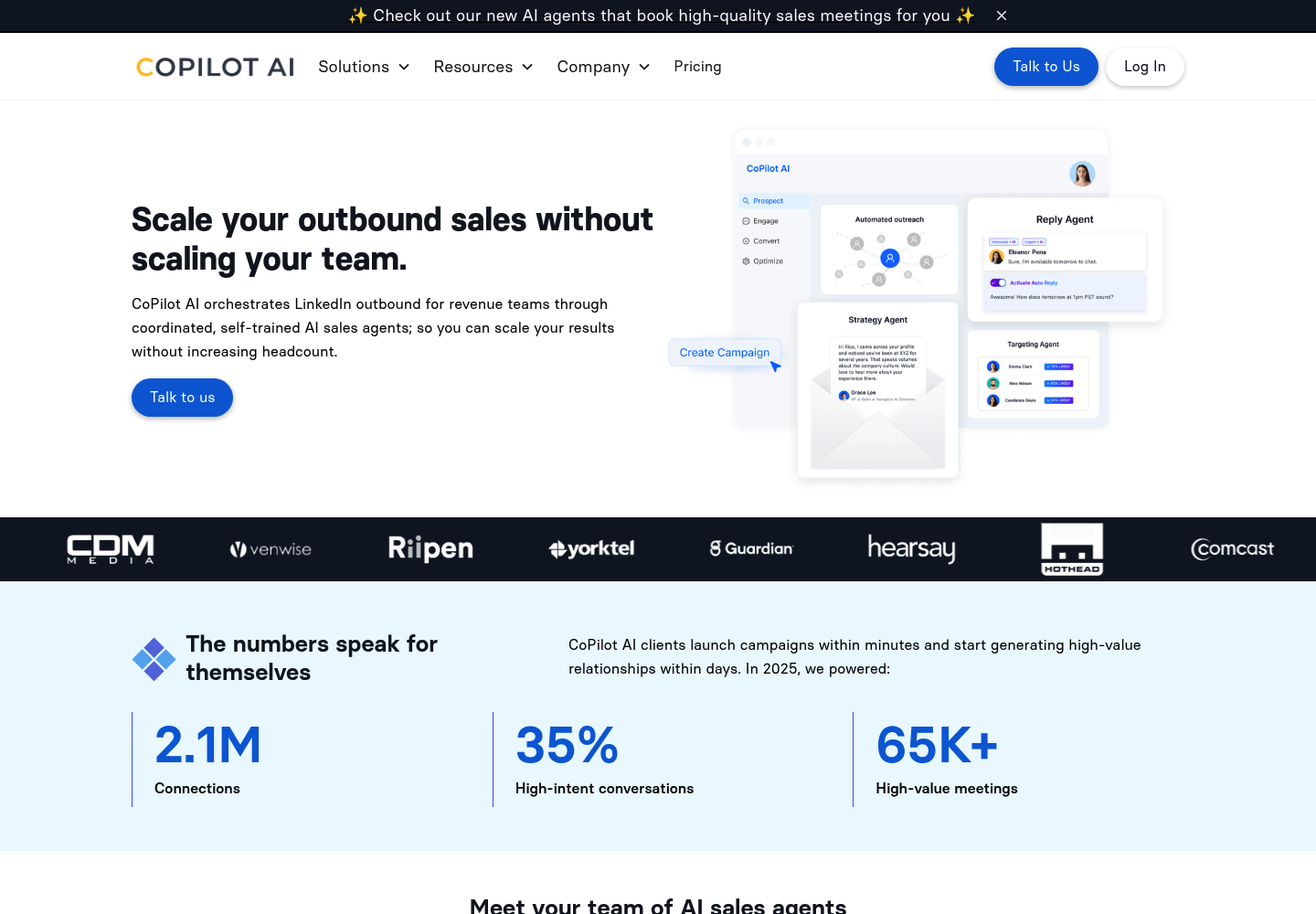Toggle Activate Auto Reply switch

tap(998, 283)
